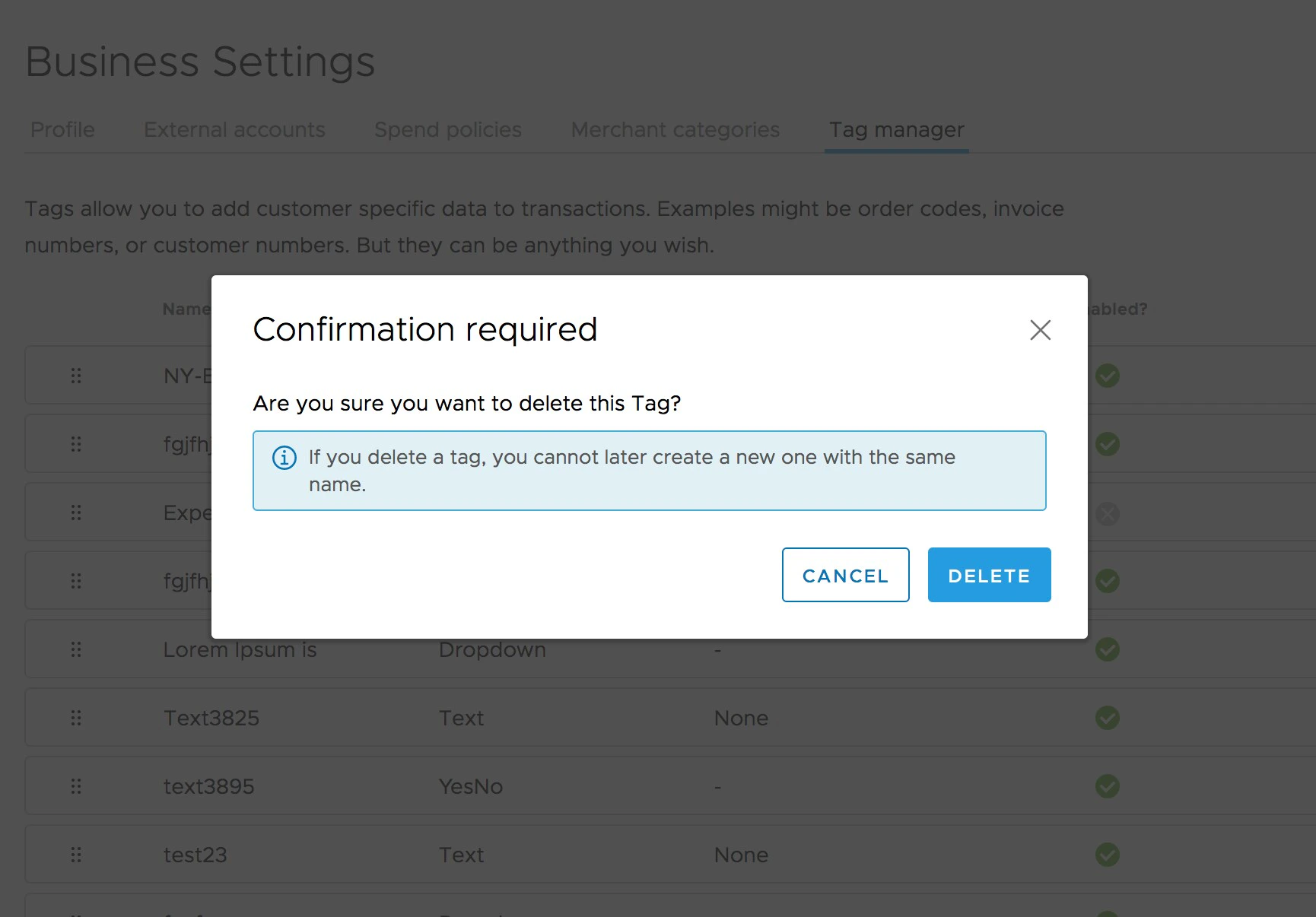Screen dimensions: 1316x917
Task: Open the External accounts tab
Action: (x=234, y=130)
